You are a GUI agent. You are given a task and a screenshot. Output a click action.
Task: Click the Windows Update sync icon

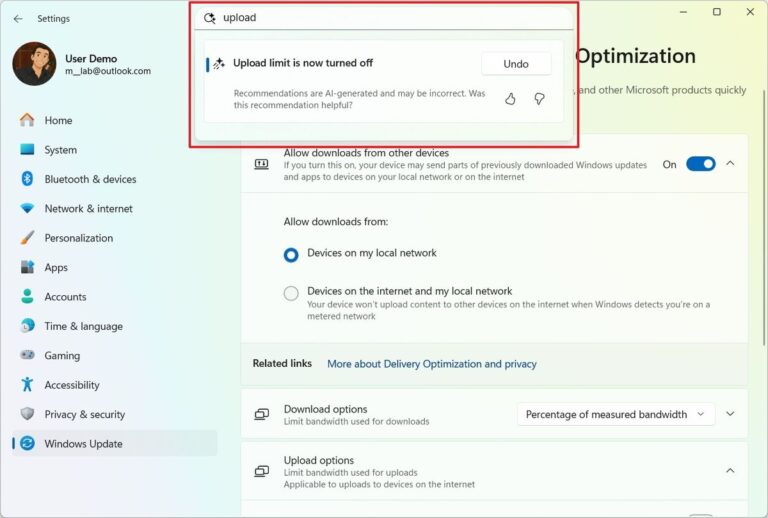point(27,443)
